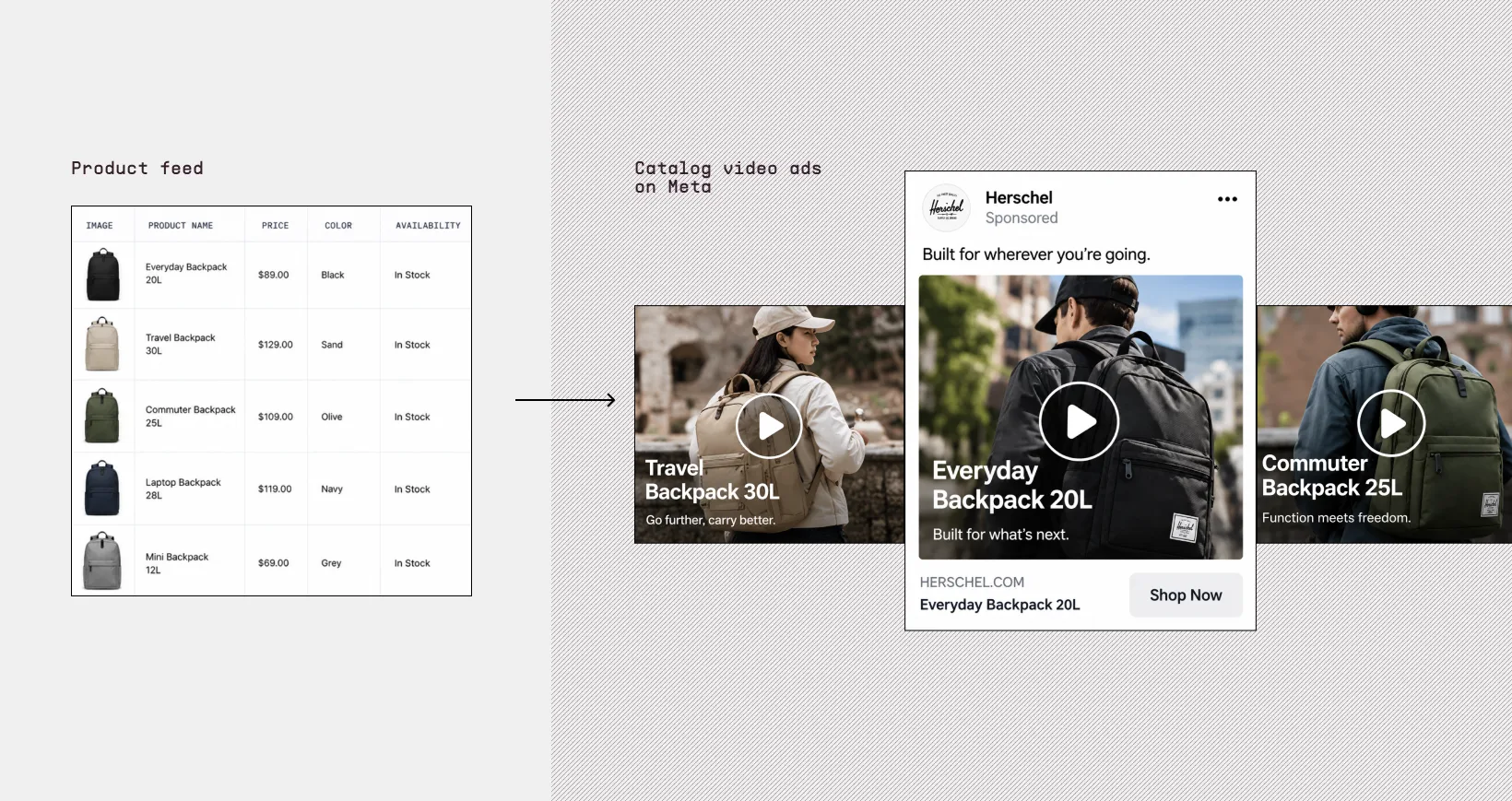Select the sand Travel Backpack image
The image size is (1512, 801).
[x=102, y=345]
